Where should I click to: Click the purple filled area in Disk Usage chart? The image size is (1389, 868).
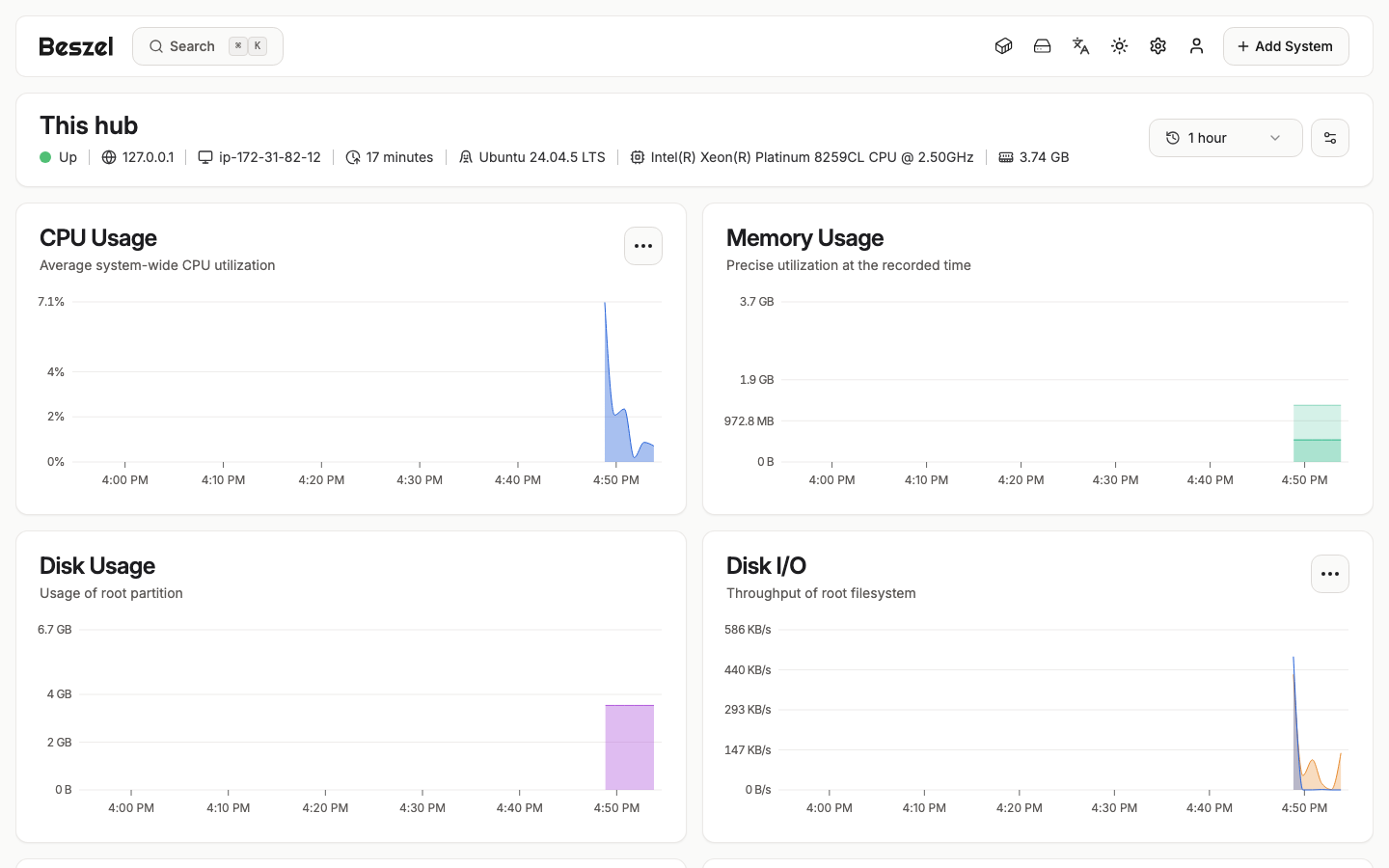[x=630, y=747]
